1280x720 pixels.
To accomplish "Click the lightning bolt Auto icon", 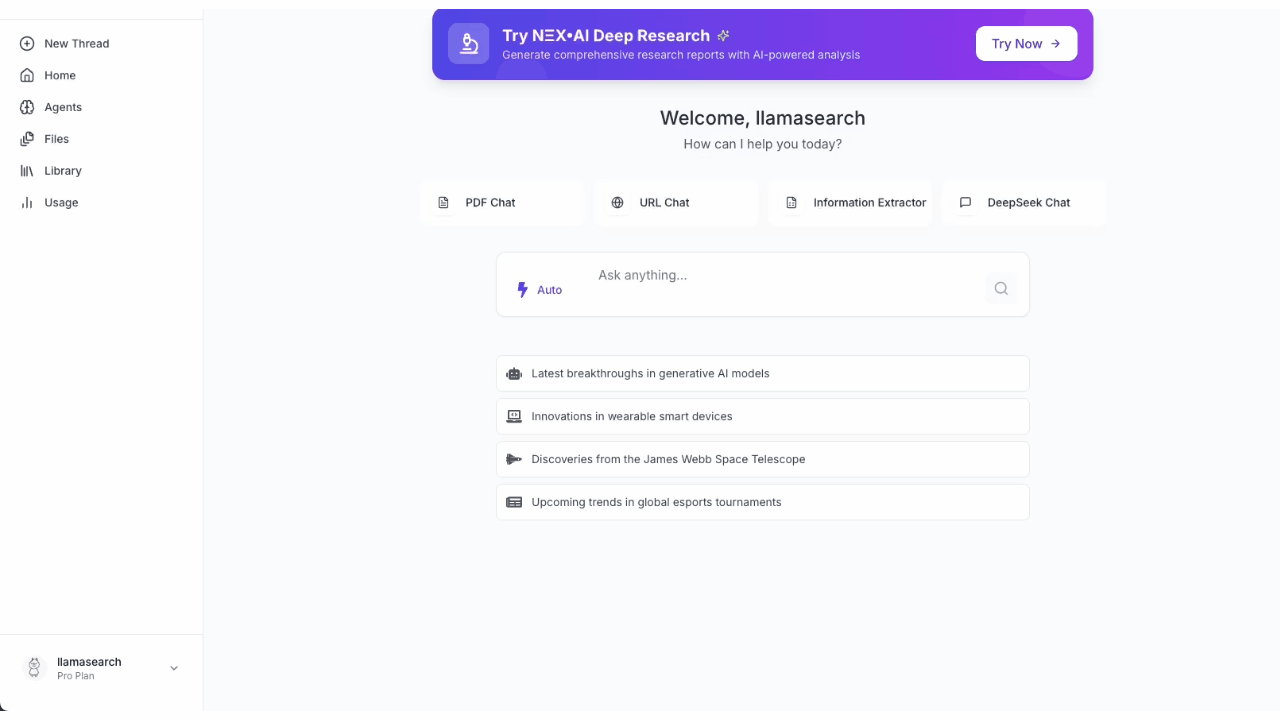I will 522,290.
